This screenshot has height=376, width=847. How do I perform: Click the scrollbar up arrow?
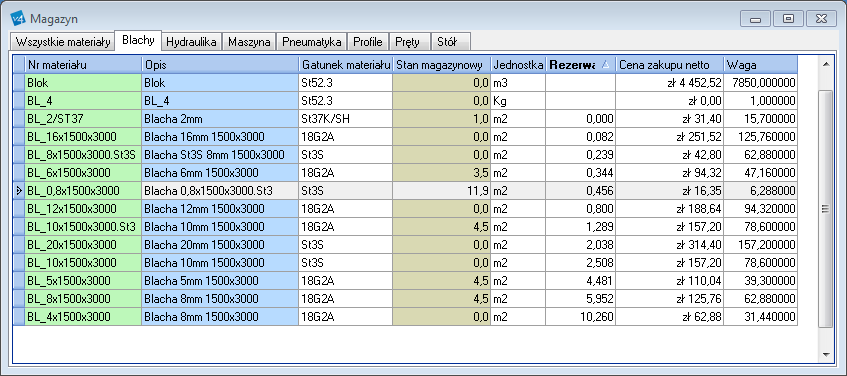[825, 64]
